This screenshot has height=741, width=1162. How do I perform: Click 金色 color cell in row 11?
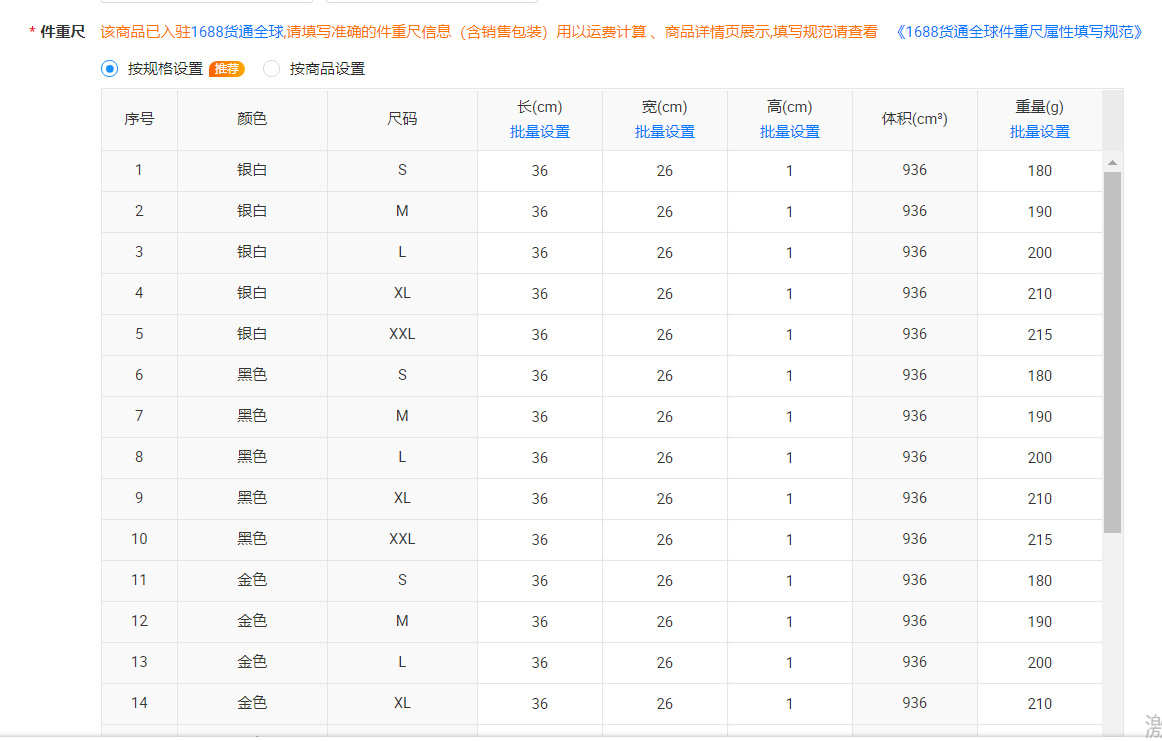tap(252, 580)
